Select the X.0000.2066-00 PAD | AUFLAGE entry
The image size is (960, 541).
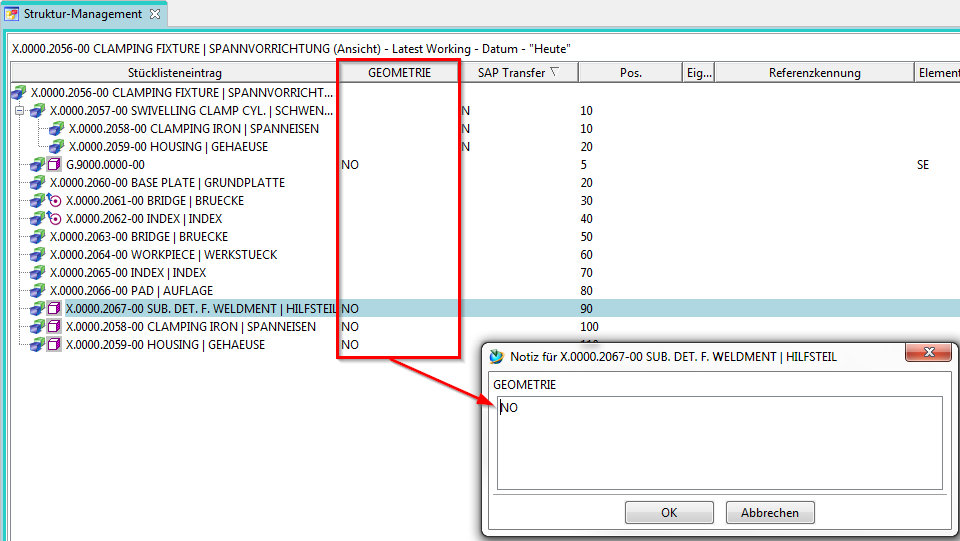pyautogui.click(x=131, y=291)
